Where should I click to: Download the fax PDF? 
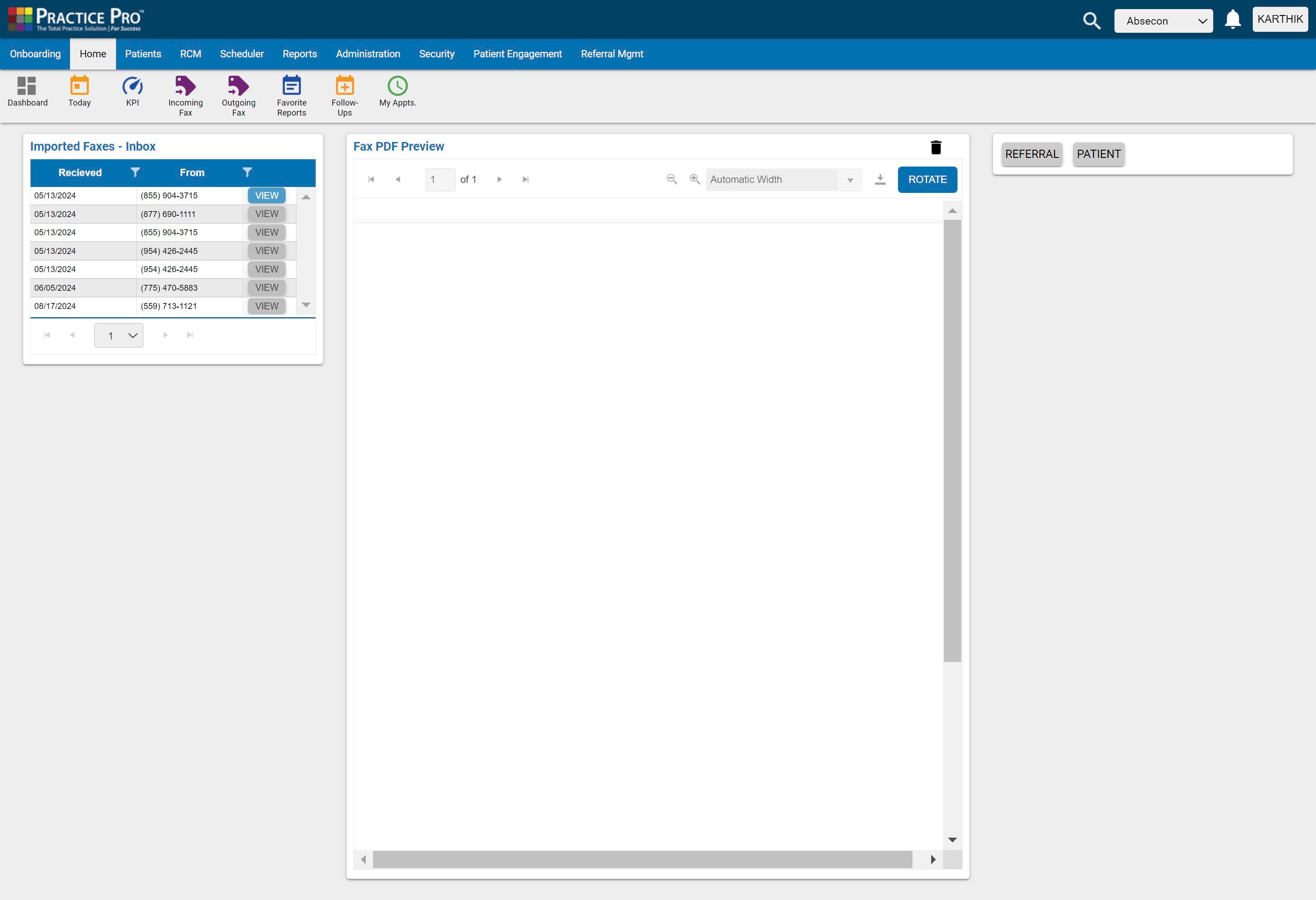[x=881, y=180]
